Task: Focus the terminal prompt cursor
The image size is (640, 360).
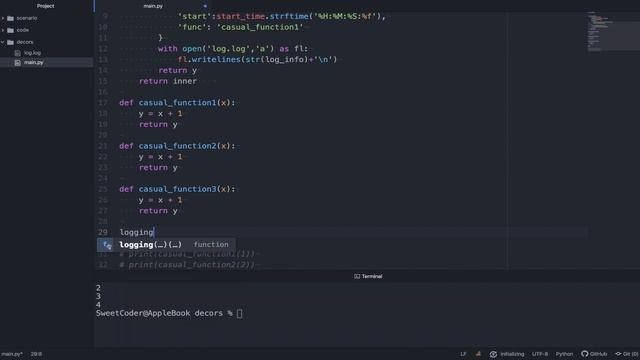Action: [239, 313]
